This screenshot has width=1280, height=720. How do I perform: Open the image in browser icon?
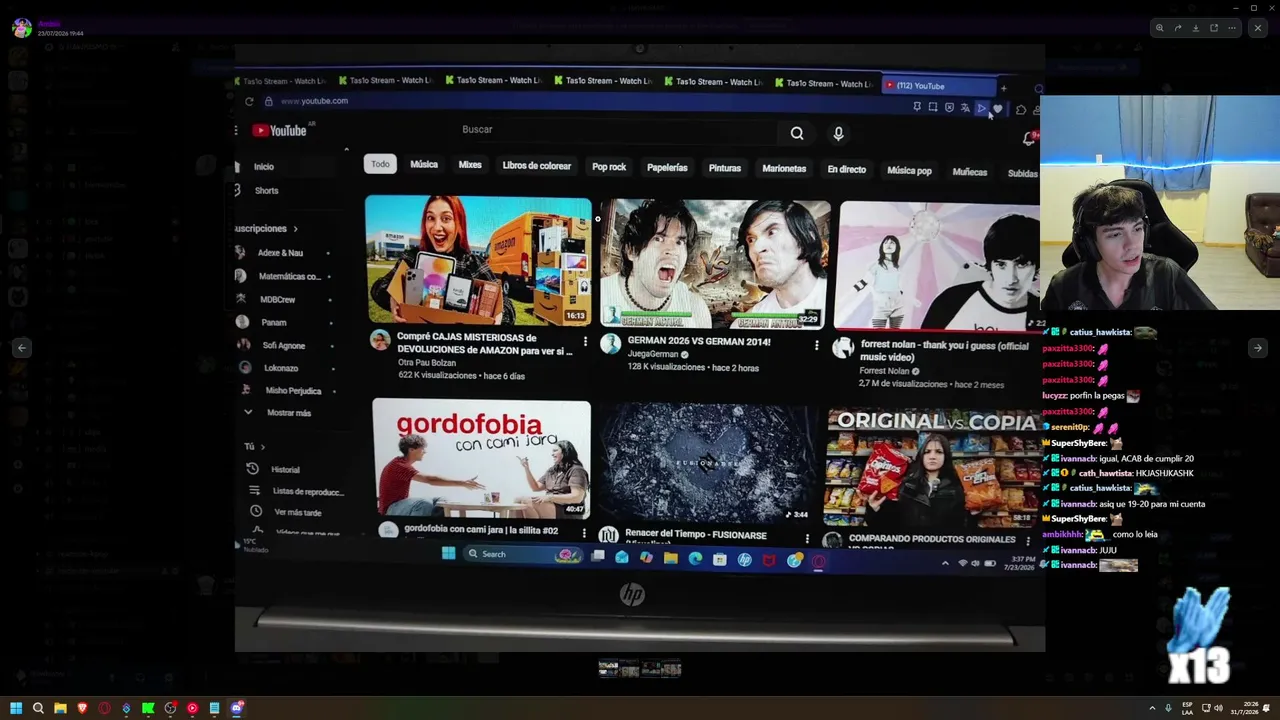click(1214, 28)
